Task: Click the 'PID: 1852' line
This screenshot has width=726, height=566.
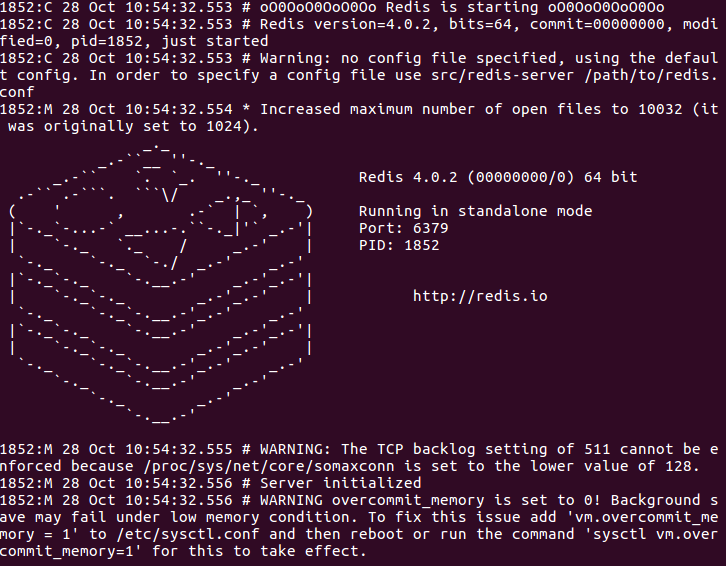Action: coord(399,245)
